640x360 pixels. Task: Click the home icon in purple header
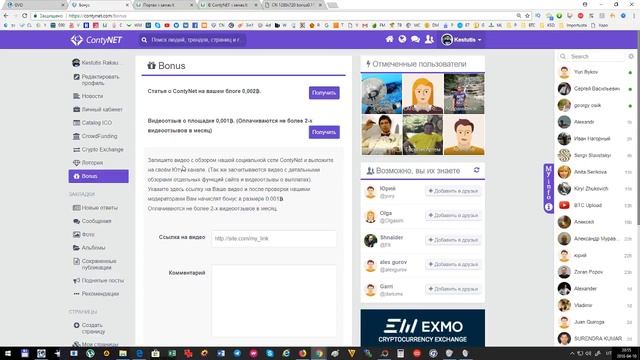(389, 39)
